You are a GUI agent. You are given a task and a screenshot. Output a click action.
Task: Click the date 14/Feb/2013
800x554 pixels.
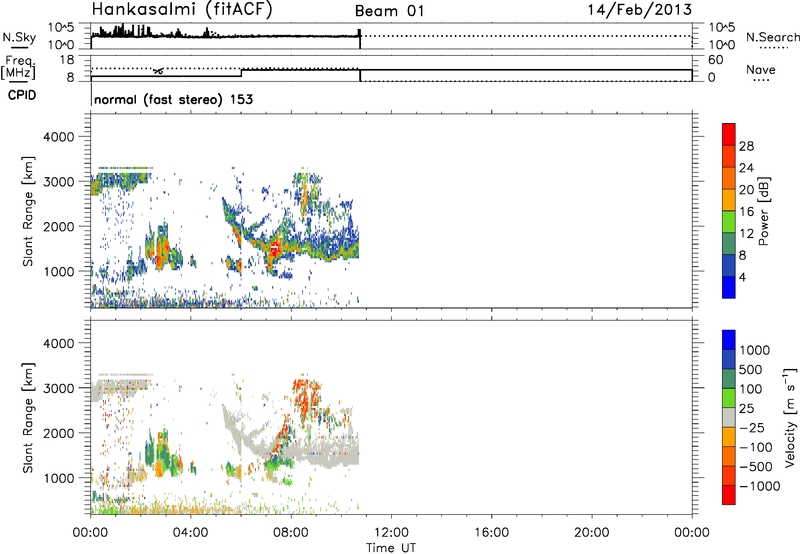640,9
